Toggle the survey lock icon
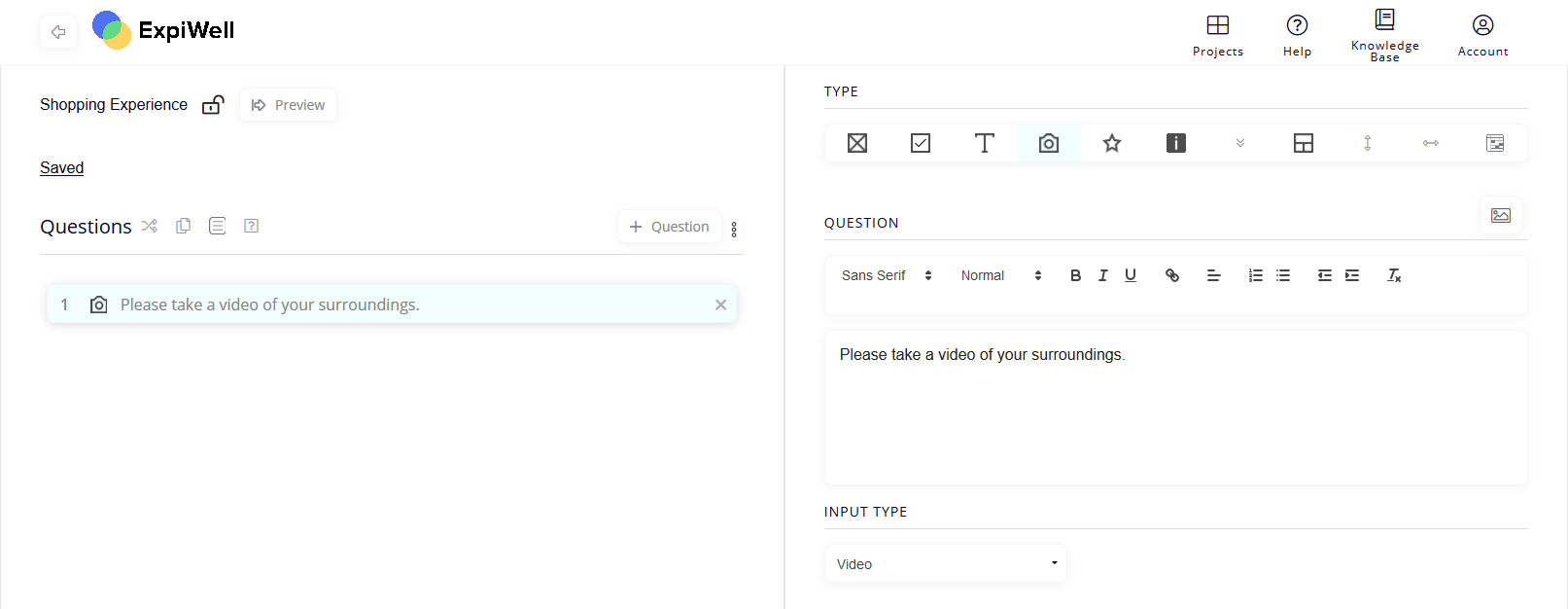The width and height of the screenshot is (1568, 609). pyautogui.click(x=213, y=105)
